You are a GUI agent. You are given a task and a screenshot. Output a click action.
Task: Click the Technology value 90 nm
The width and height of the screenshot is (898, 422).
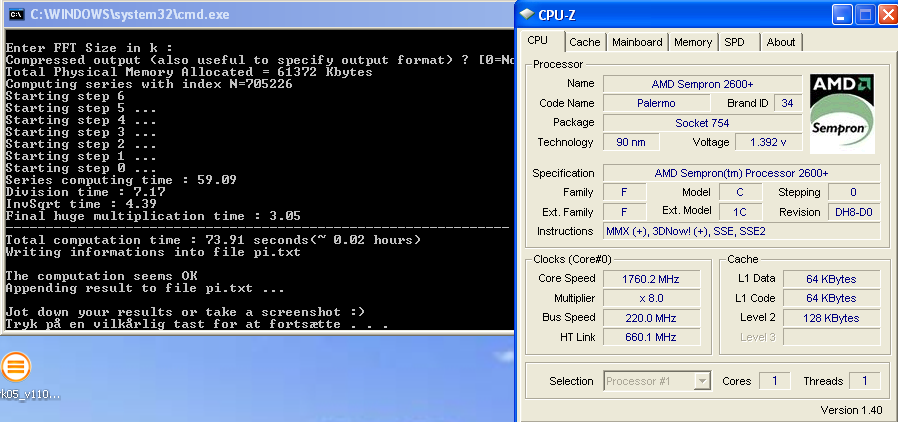point(631,142)
